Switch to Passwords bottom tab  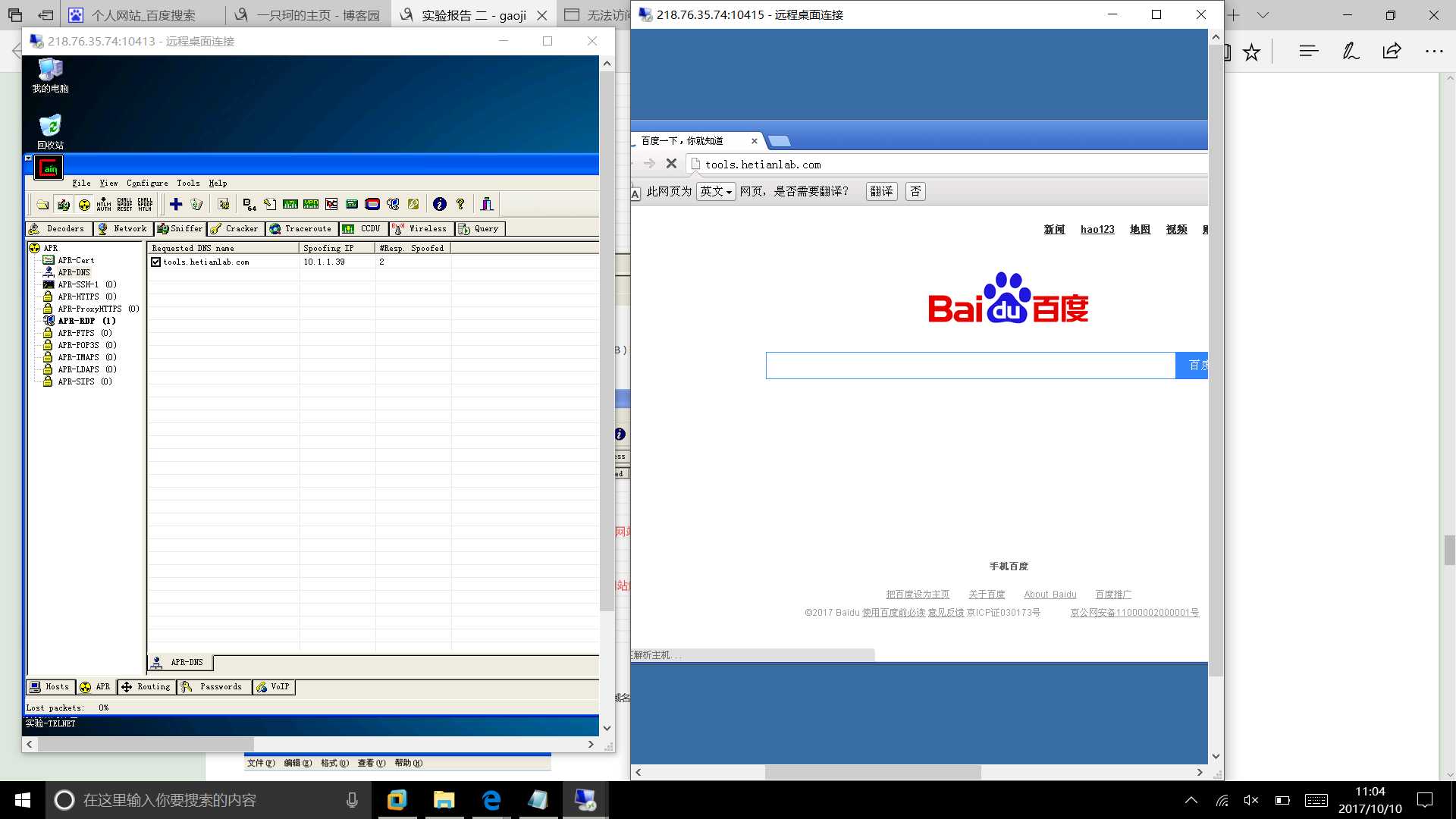coord(214,686)
